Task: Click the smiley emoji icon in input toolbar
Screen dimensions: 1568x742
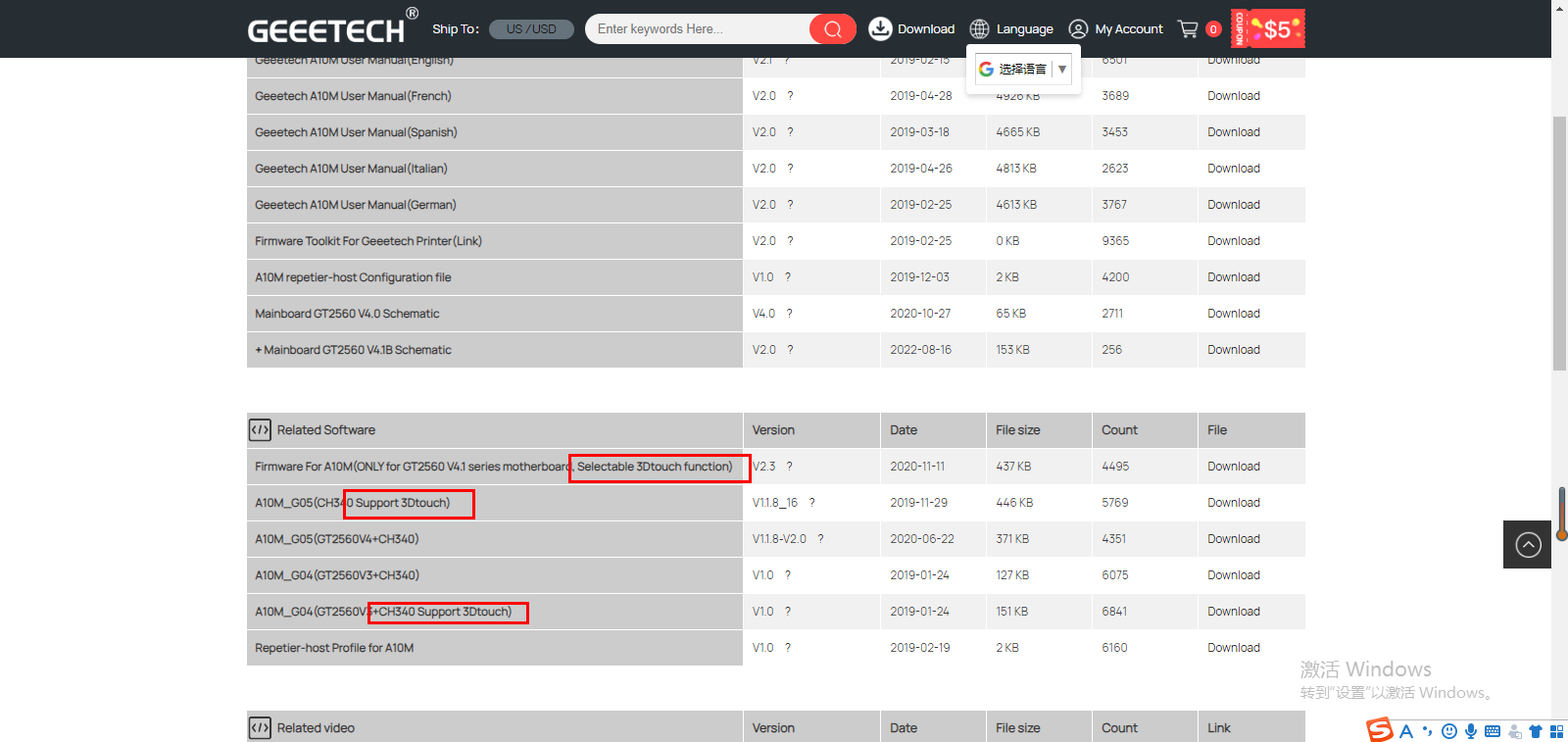Action: tap(1449, 731)
